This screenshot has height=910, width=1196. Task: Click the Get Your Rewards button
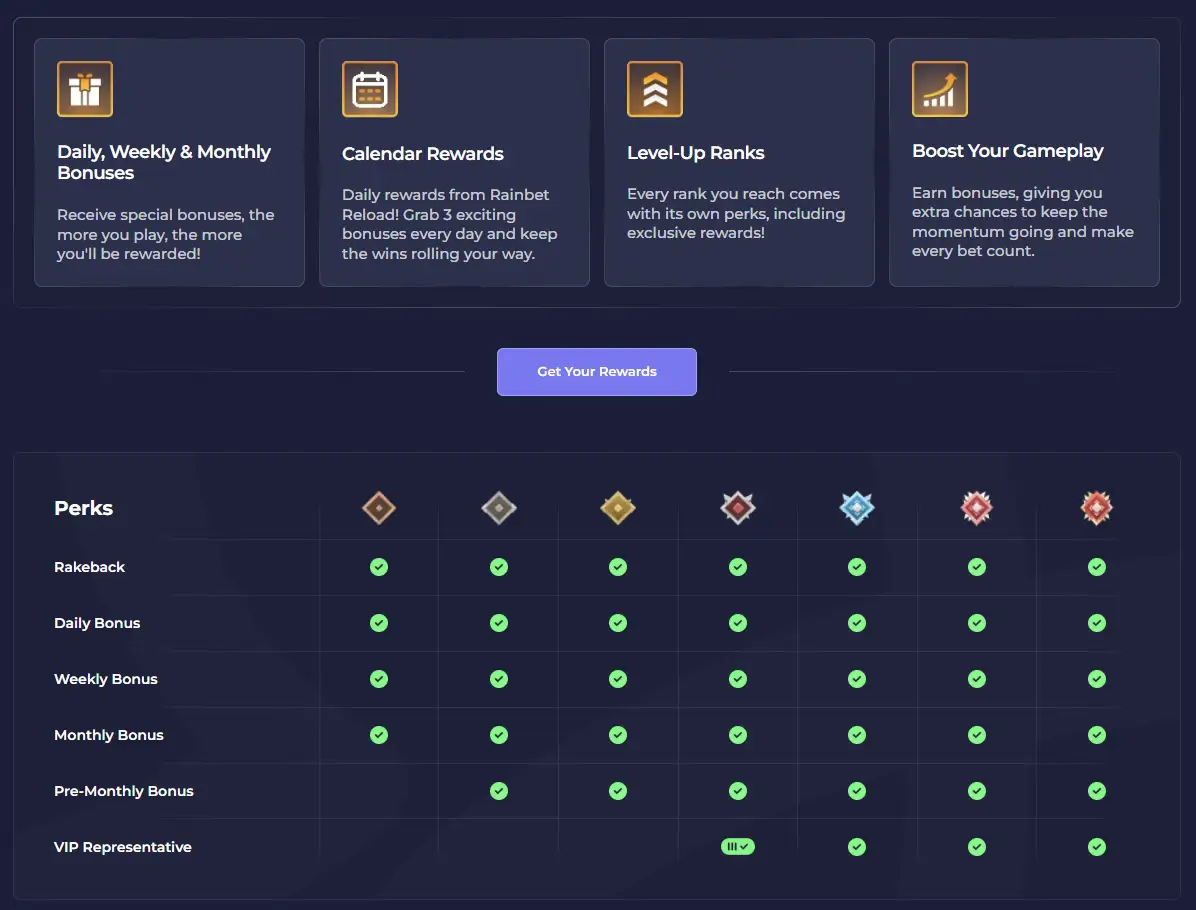point(597,371)
